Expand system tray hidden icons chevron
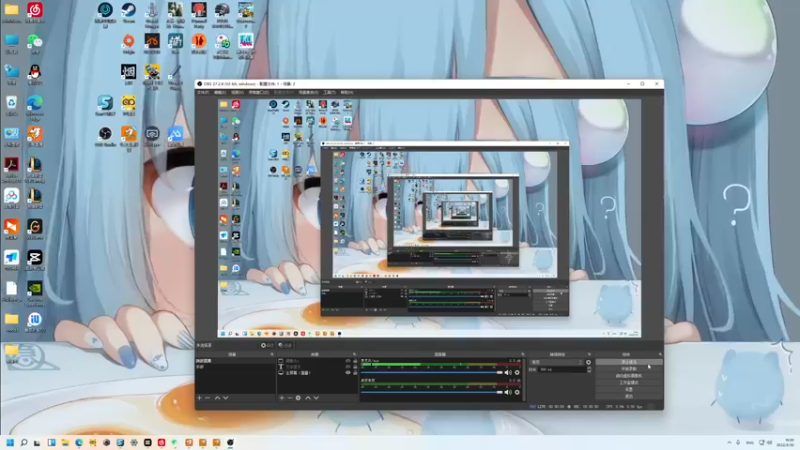The image size is (800, 450). click(x=729, y=442)
